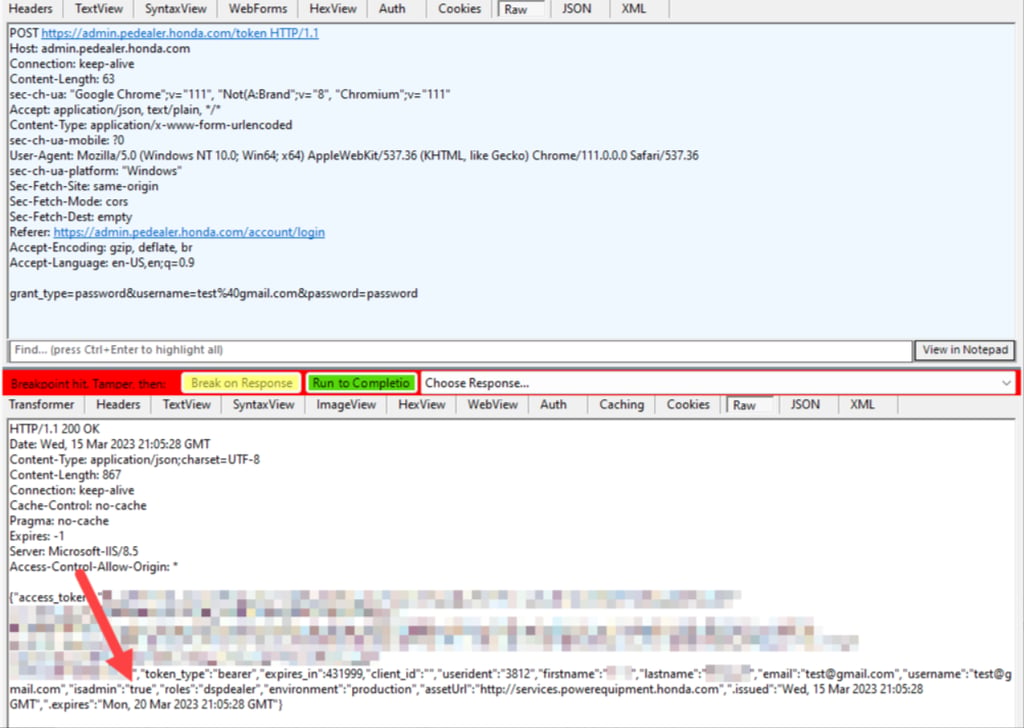Viewport: 1024px width, 728px height.
Task: Click the grant_type=password request body line
Action: [214, 294]
